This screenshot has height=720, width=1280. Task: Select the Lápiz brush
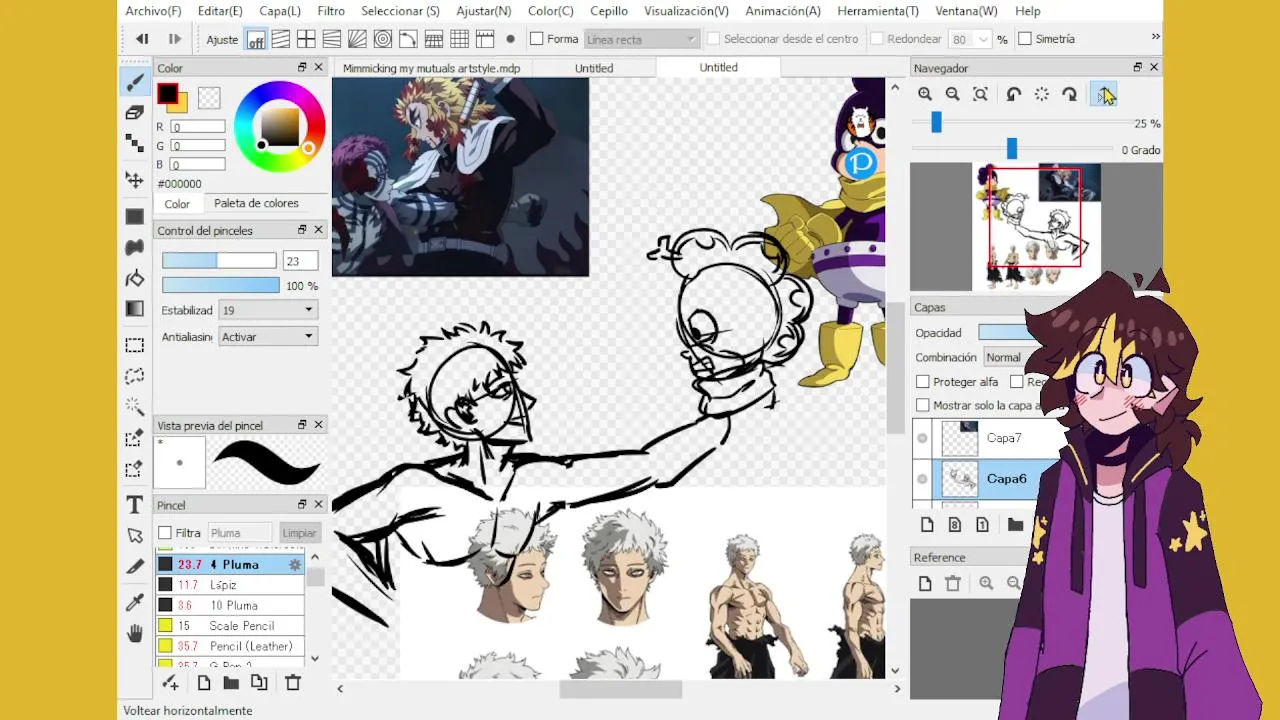pyautogui.click(x=230, y=585)
